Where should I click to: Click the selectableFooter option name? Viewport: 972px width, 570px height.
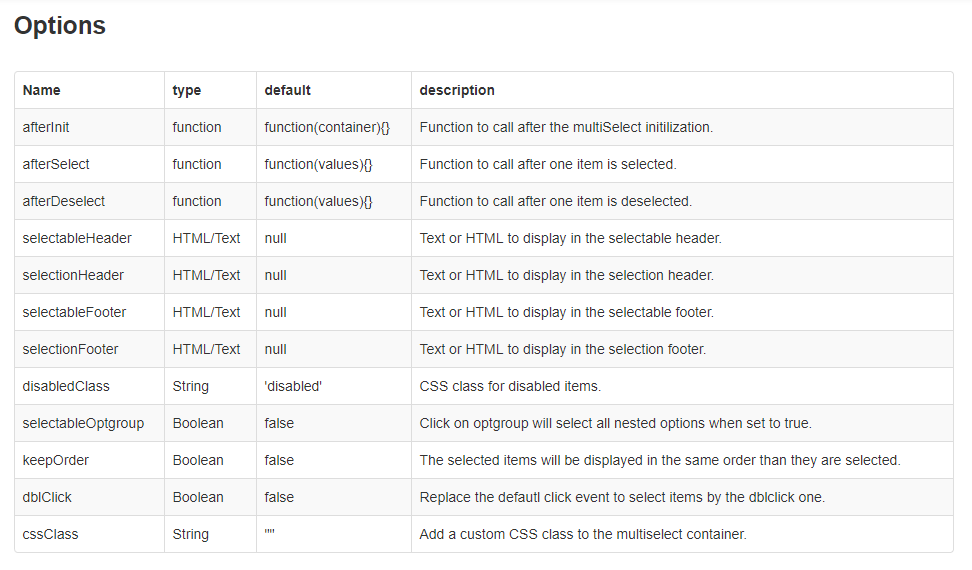point(74,312)
